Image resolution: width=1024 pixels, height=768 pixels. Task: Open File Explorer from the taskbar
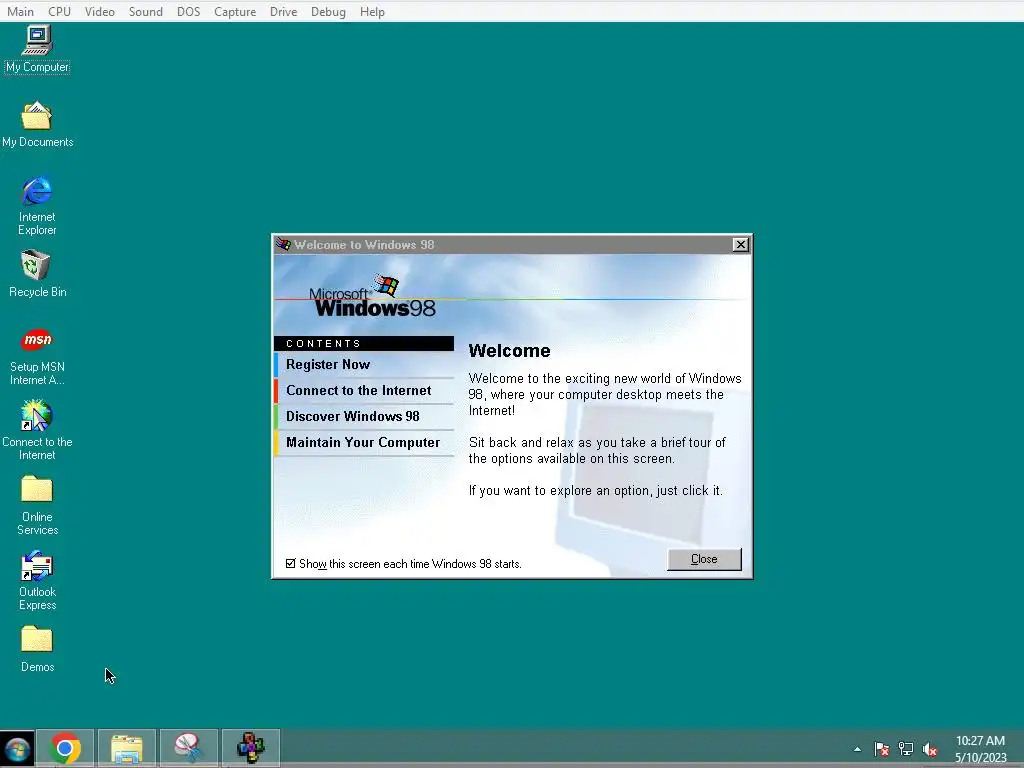pyautogui.click(x=127, y=748)
